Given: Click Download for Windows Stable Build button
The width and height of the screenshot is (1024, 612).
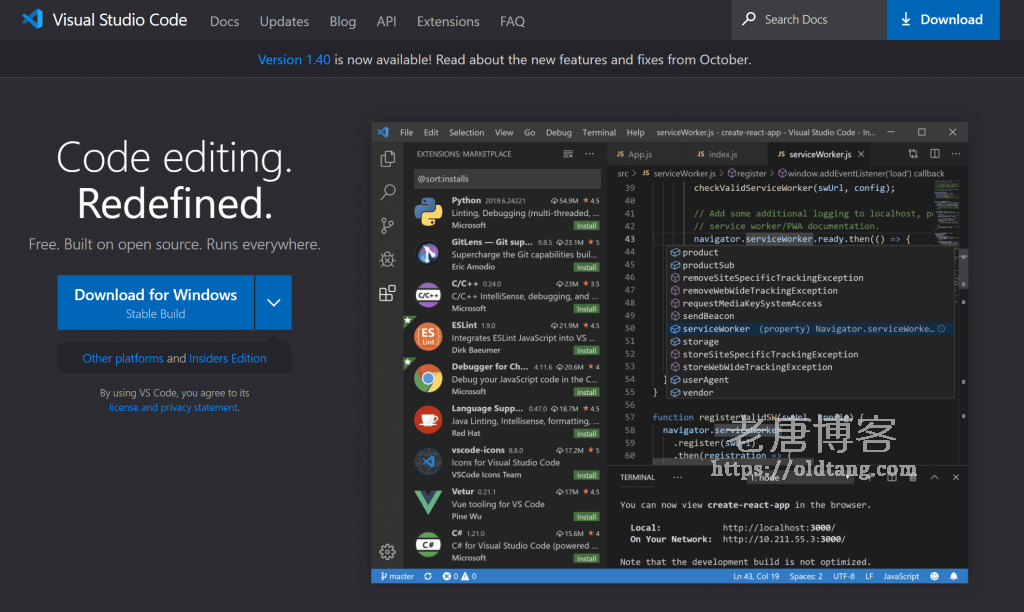Looking at the screenshot, I should pos(155,302).
